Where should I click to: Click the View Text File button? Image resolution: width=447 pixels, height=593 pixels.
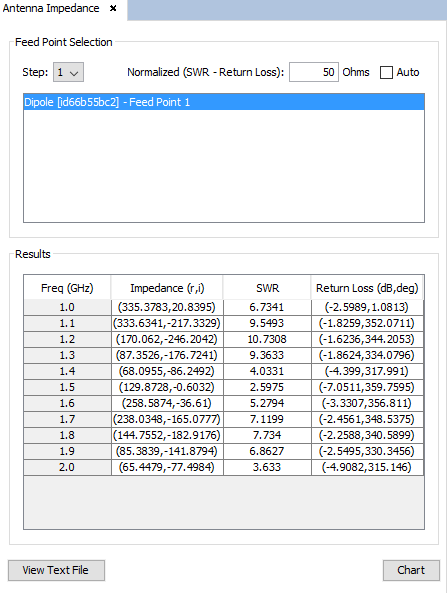(x=56, y=570)
